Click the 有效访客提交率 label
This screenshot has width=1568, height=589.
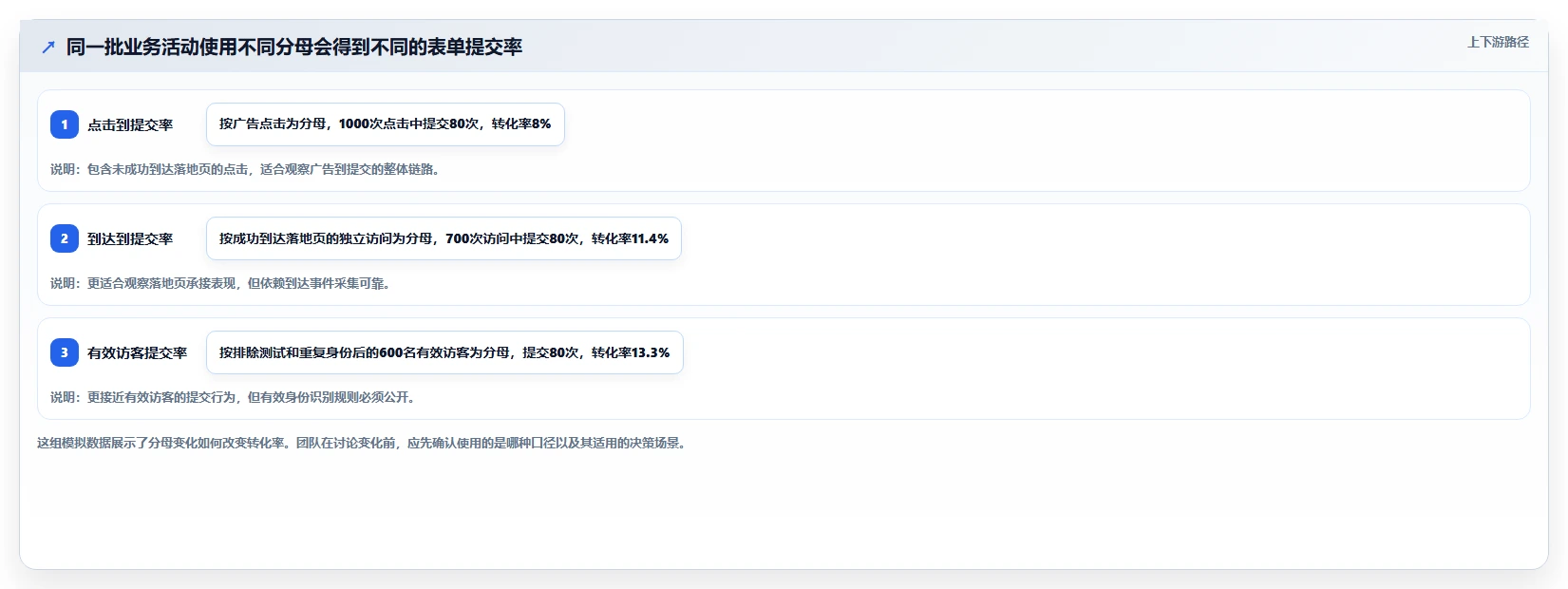pos(138,352)
